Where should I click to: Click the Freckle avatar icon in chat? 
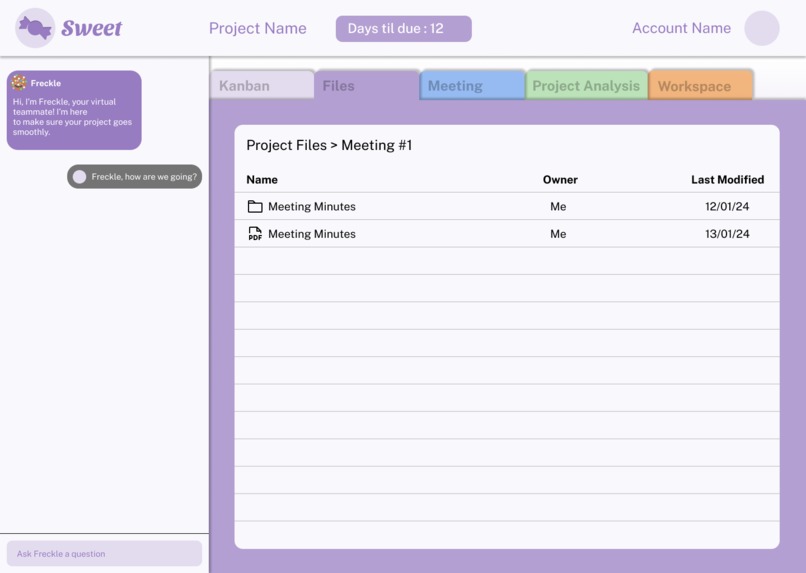tap(19, 82)
